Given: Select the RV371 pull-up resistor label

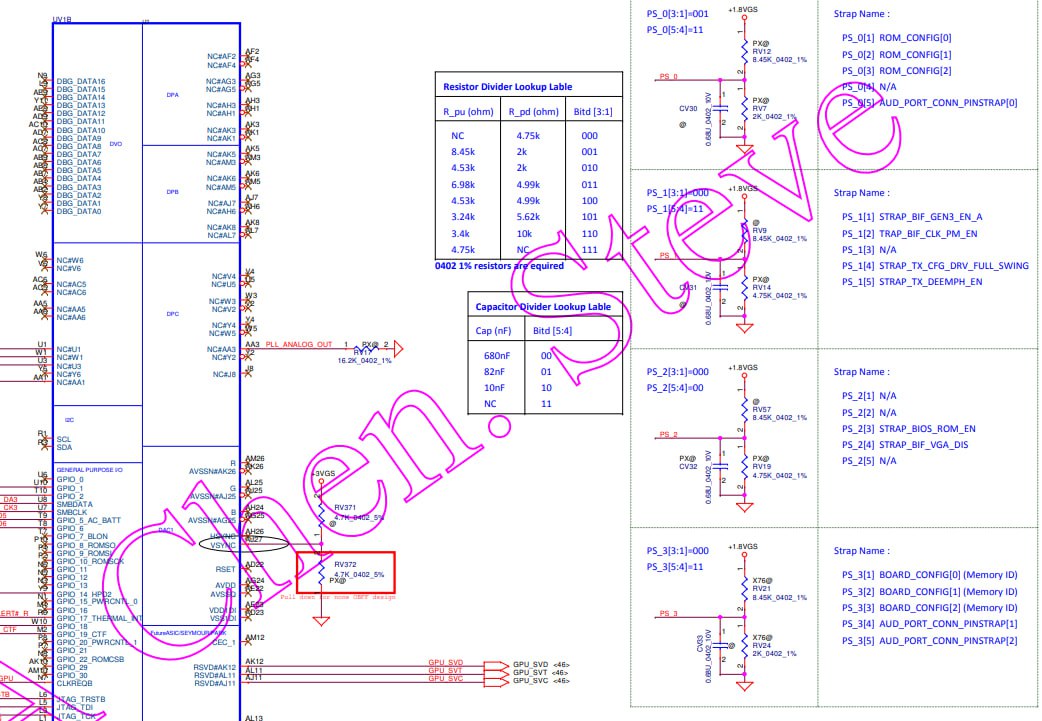Looking at the screenshot, I should 345,508.
